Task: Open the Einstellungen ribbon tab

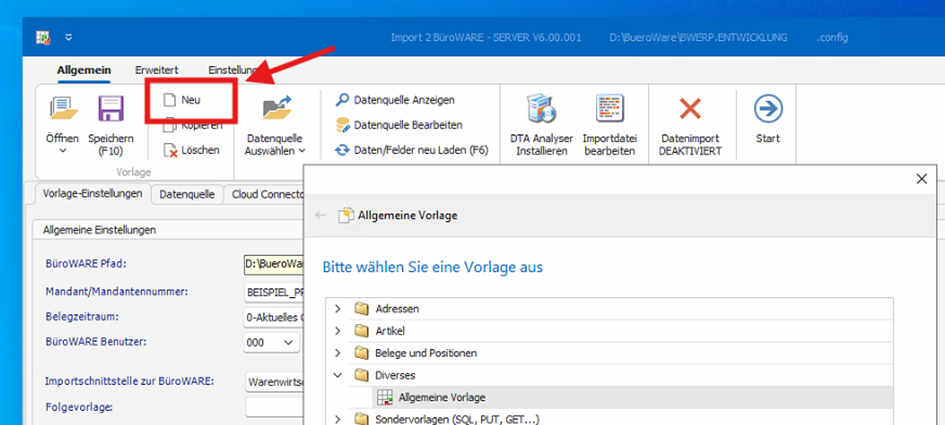Action: [234, 70]
